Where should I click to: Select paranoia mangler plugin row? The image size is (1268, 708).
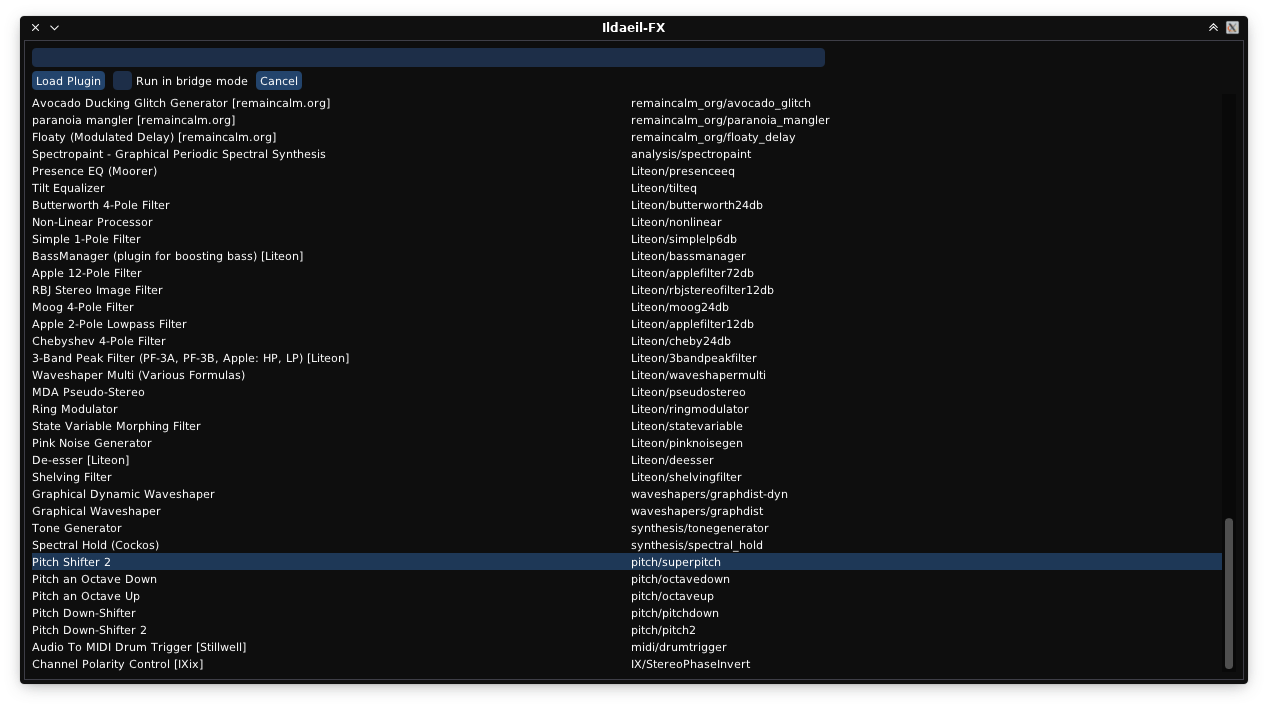[134, 120]
